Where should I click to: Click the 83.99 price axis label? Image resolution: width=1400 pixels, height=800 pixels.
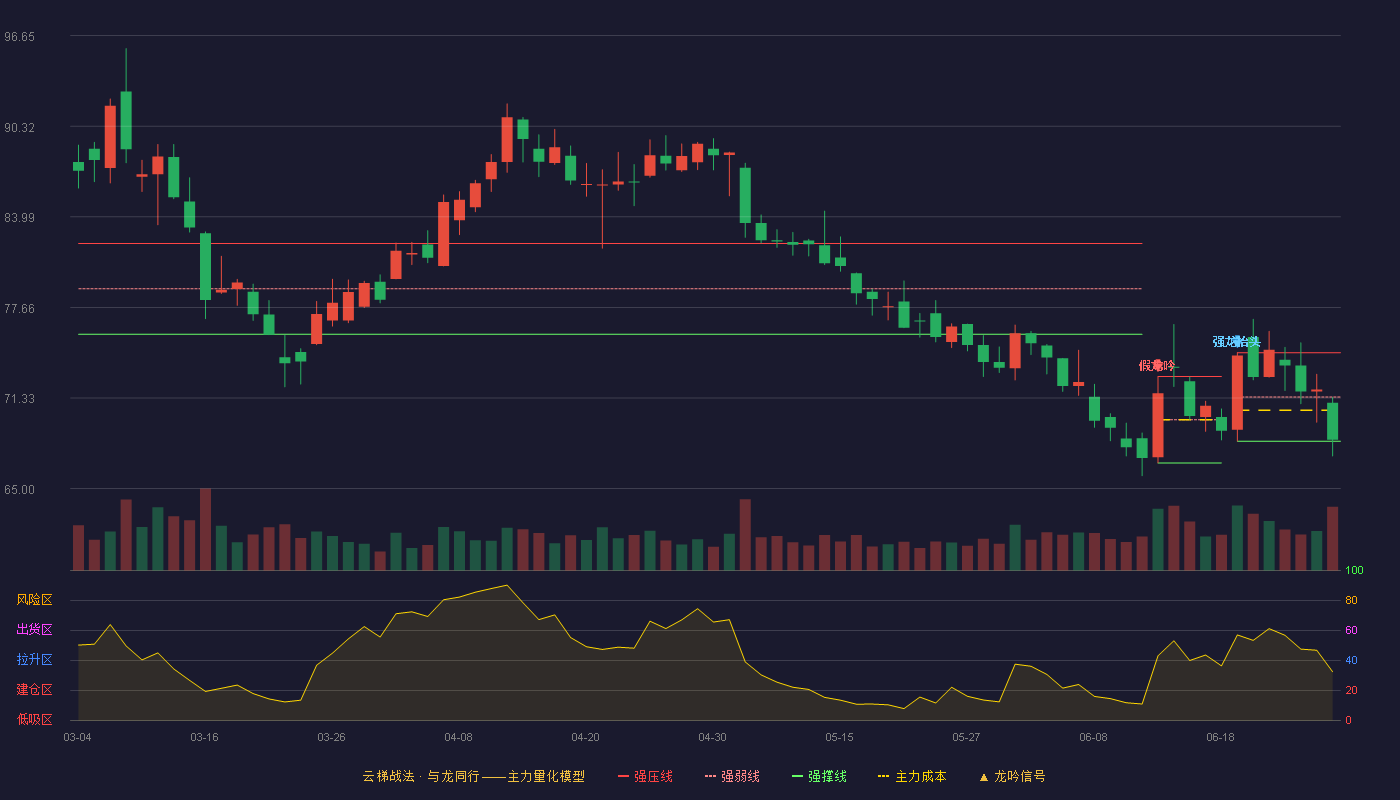(x=19, y=217)
